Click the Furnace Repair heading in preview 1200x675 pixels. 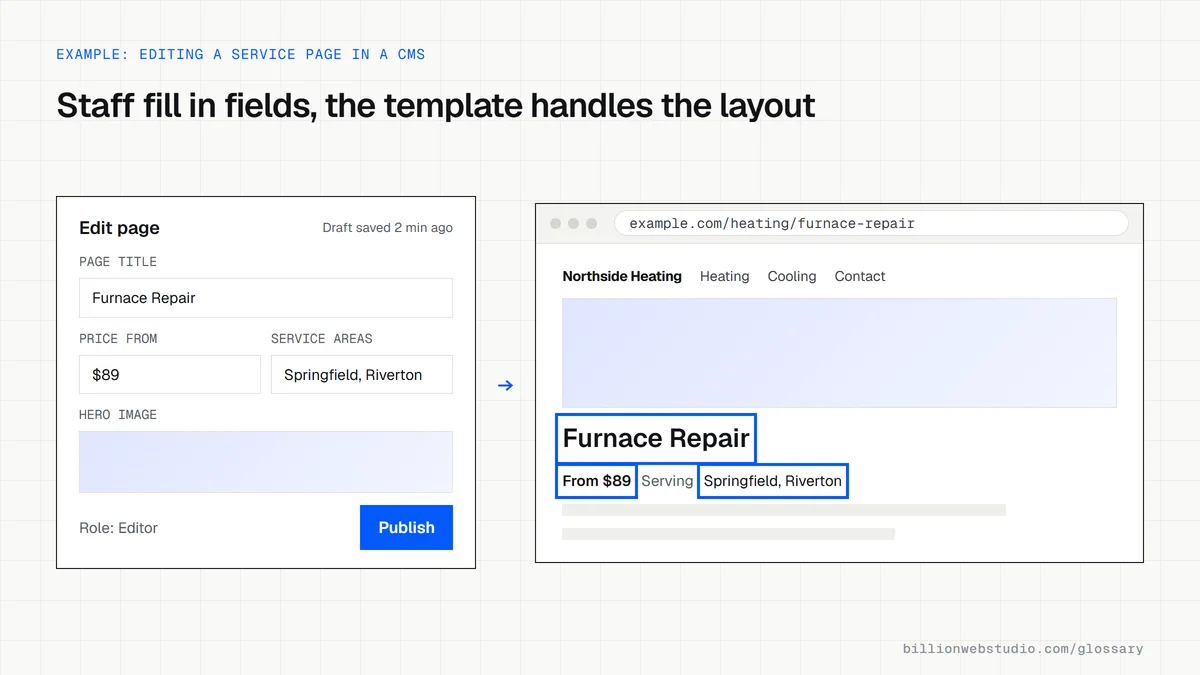click(656, 438)
